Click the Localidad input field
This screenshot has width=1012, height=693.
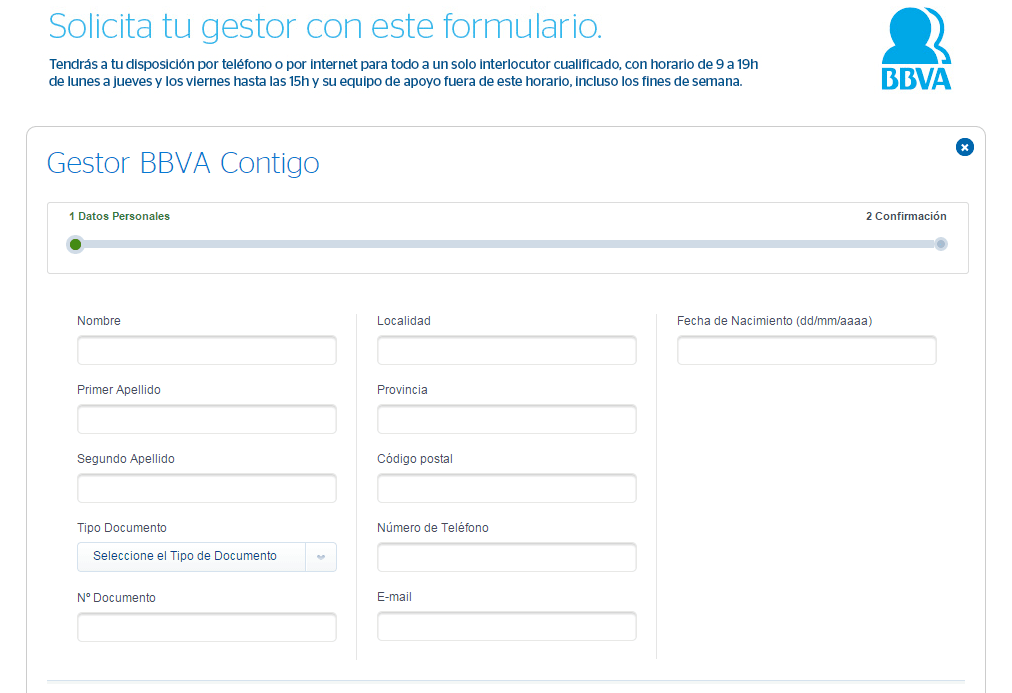pyautogui.click(x=507, y=350)
